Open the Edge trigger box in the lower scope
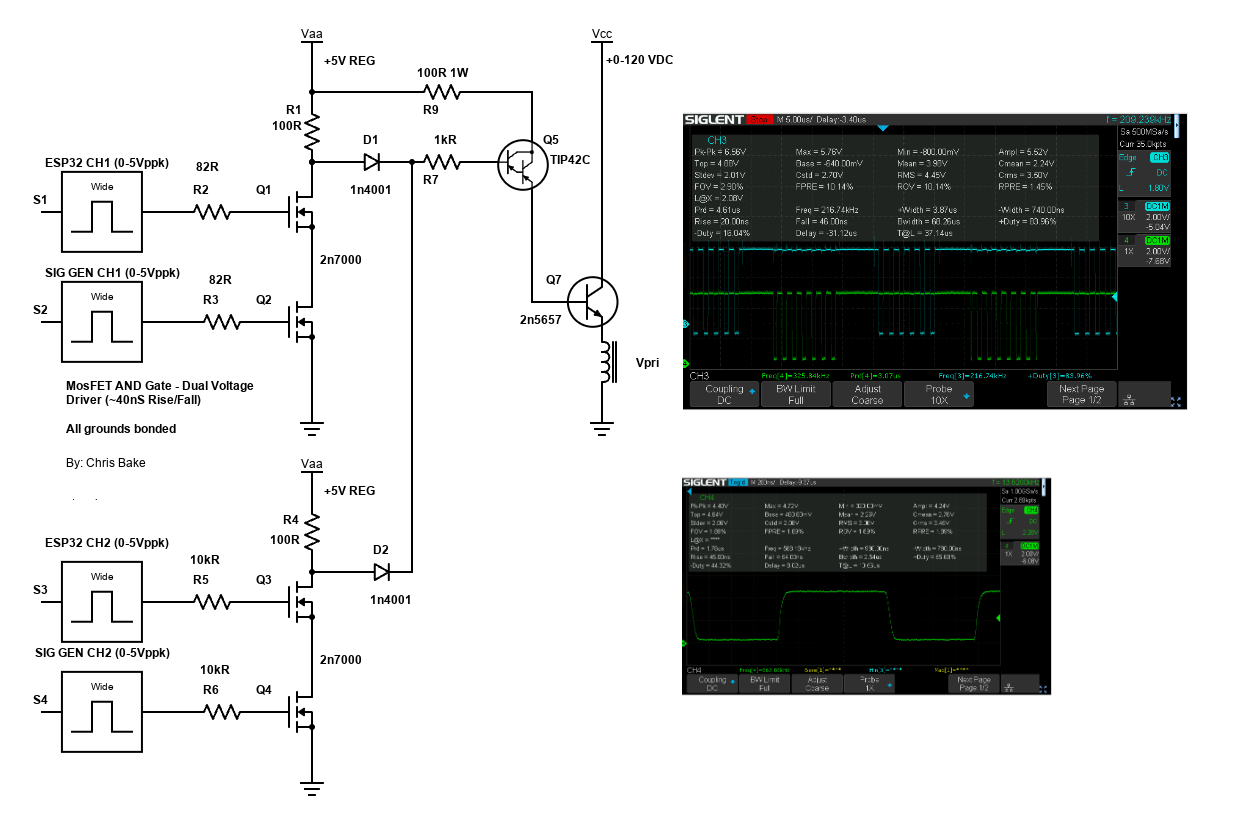 coord(1020,520)
